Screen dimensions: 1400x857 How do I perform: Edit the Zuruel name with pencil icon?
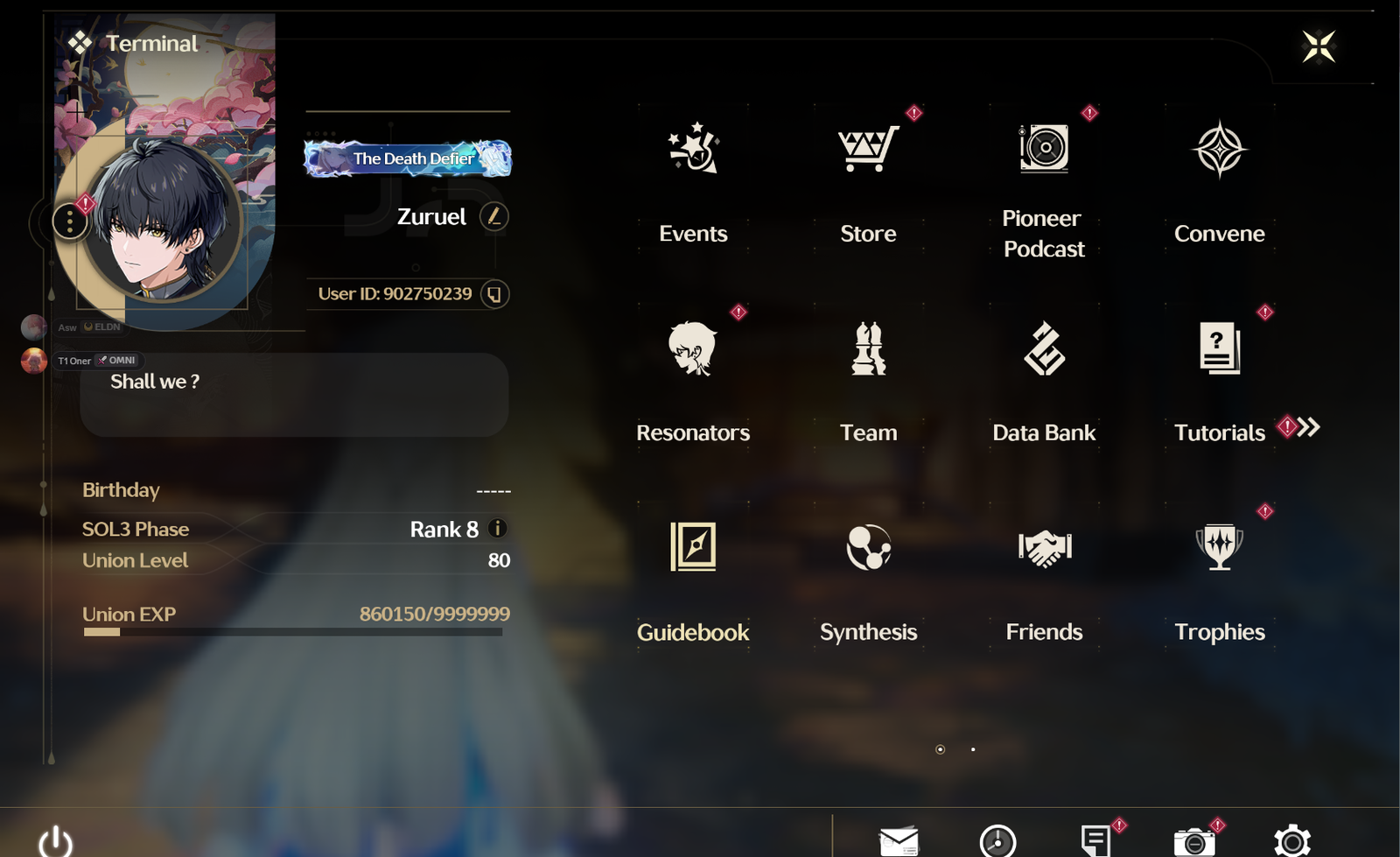tap(494, 216)
